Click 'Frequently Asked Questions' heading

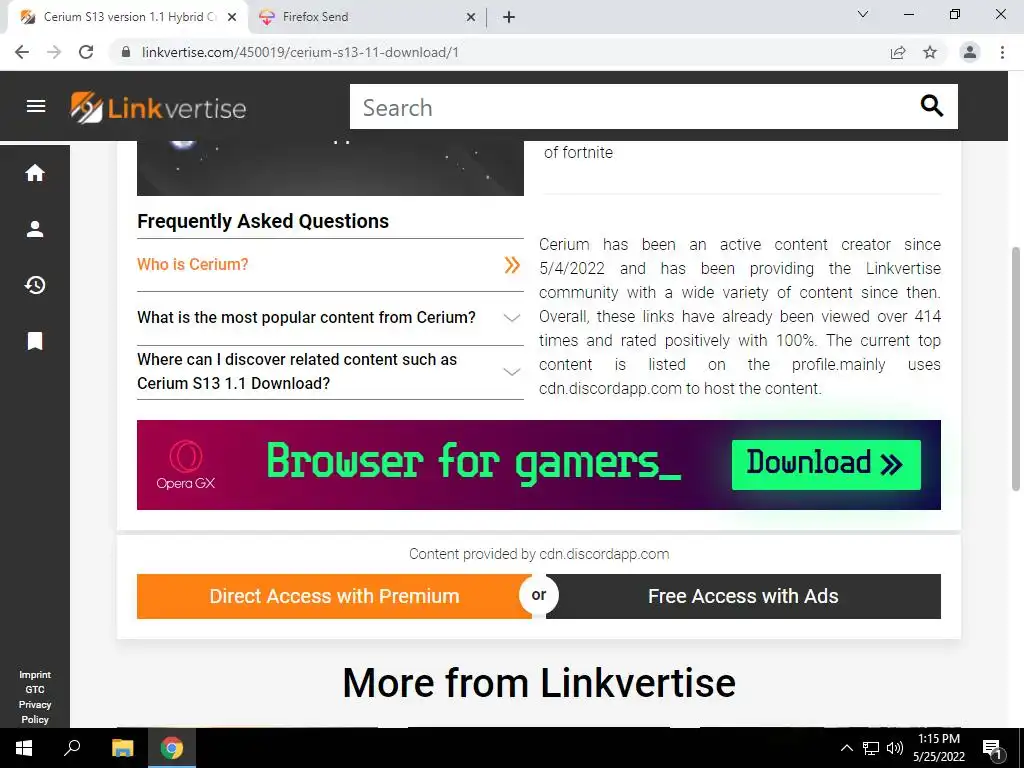[x=263, y=221]
